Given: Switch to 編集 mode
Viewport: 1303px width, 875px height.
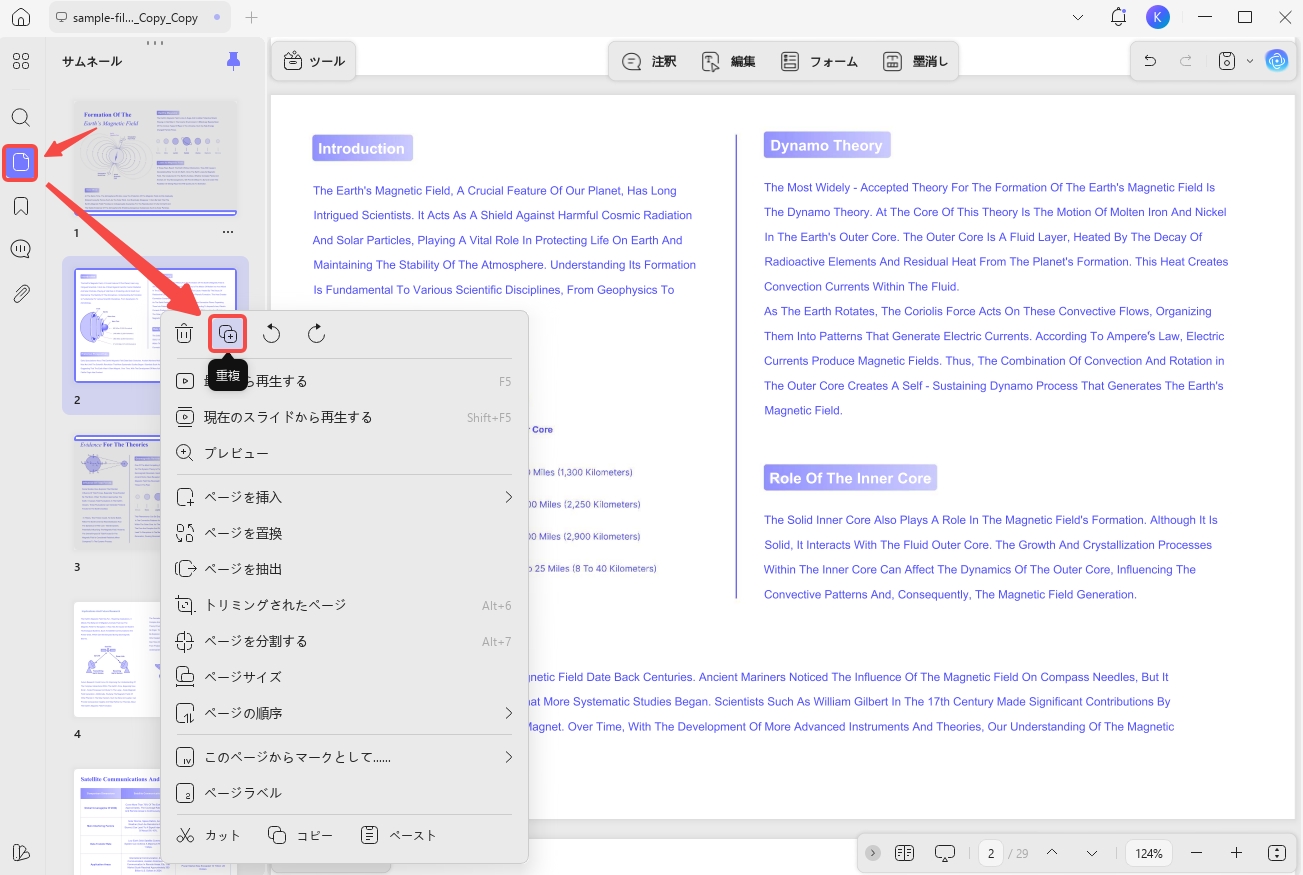Looking at the screenshot, I should [729, 61].
